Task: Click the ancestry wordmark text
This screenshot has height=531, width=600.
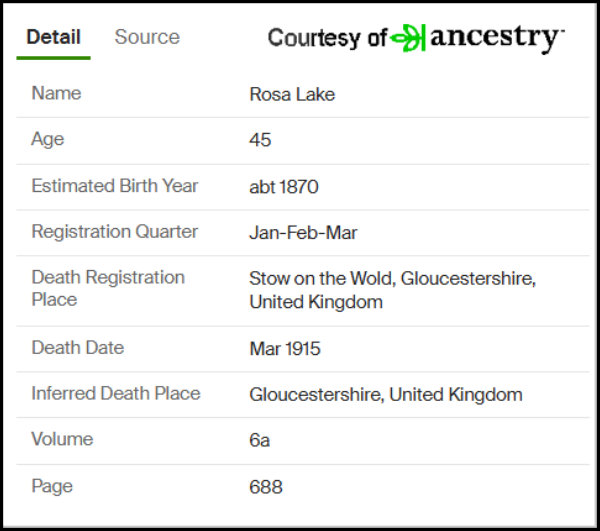Action: click(x=496, y=38)
